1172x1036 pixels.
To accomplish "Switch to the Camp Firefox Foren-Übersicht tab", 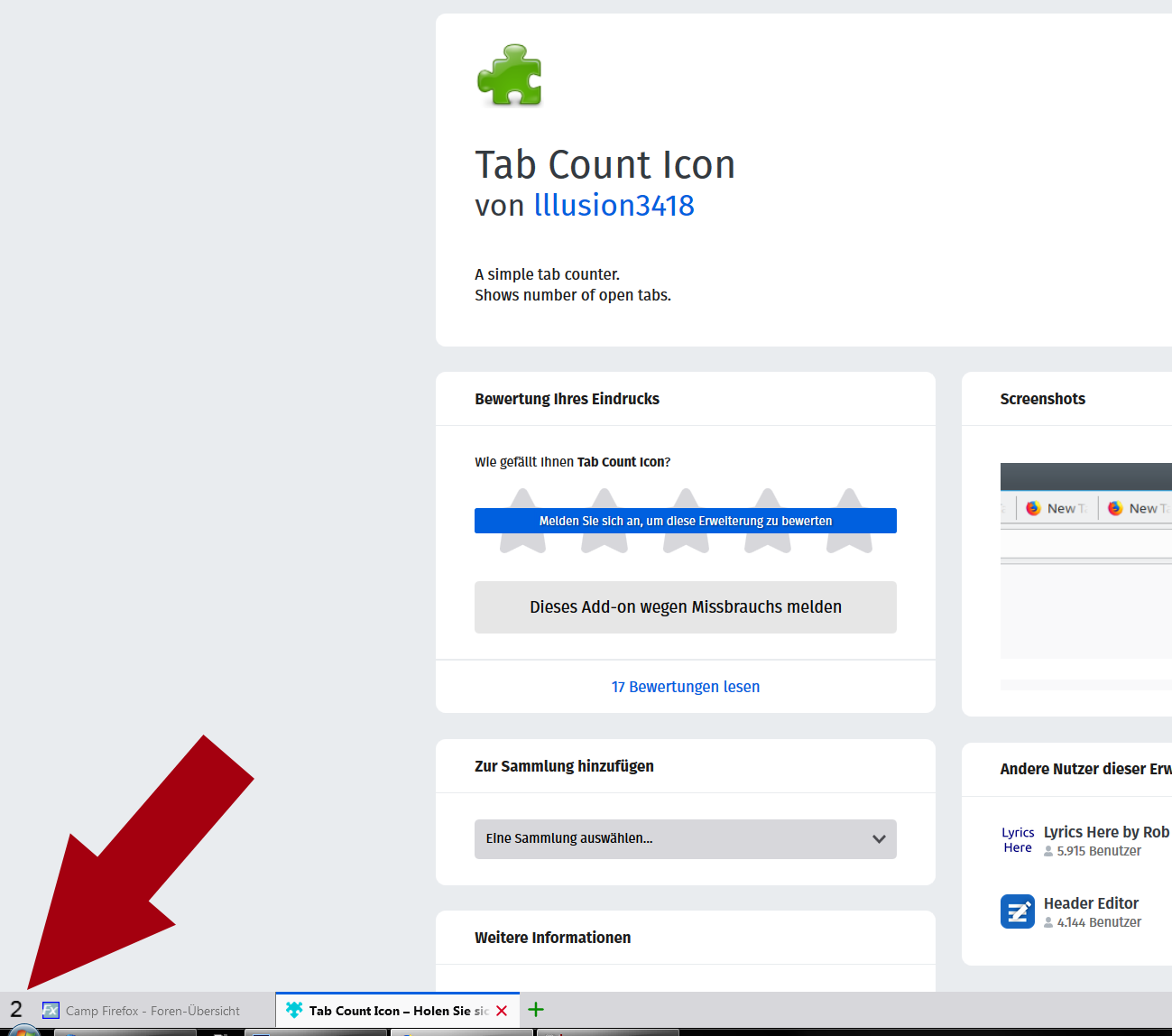I will click(x=153, y=1011).
